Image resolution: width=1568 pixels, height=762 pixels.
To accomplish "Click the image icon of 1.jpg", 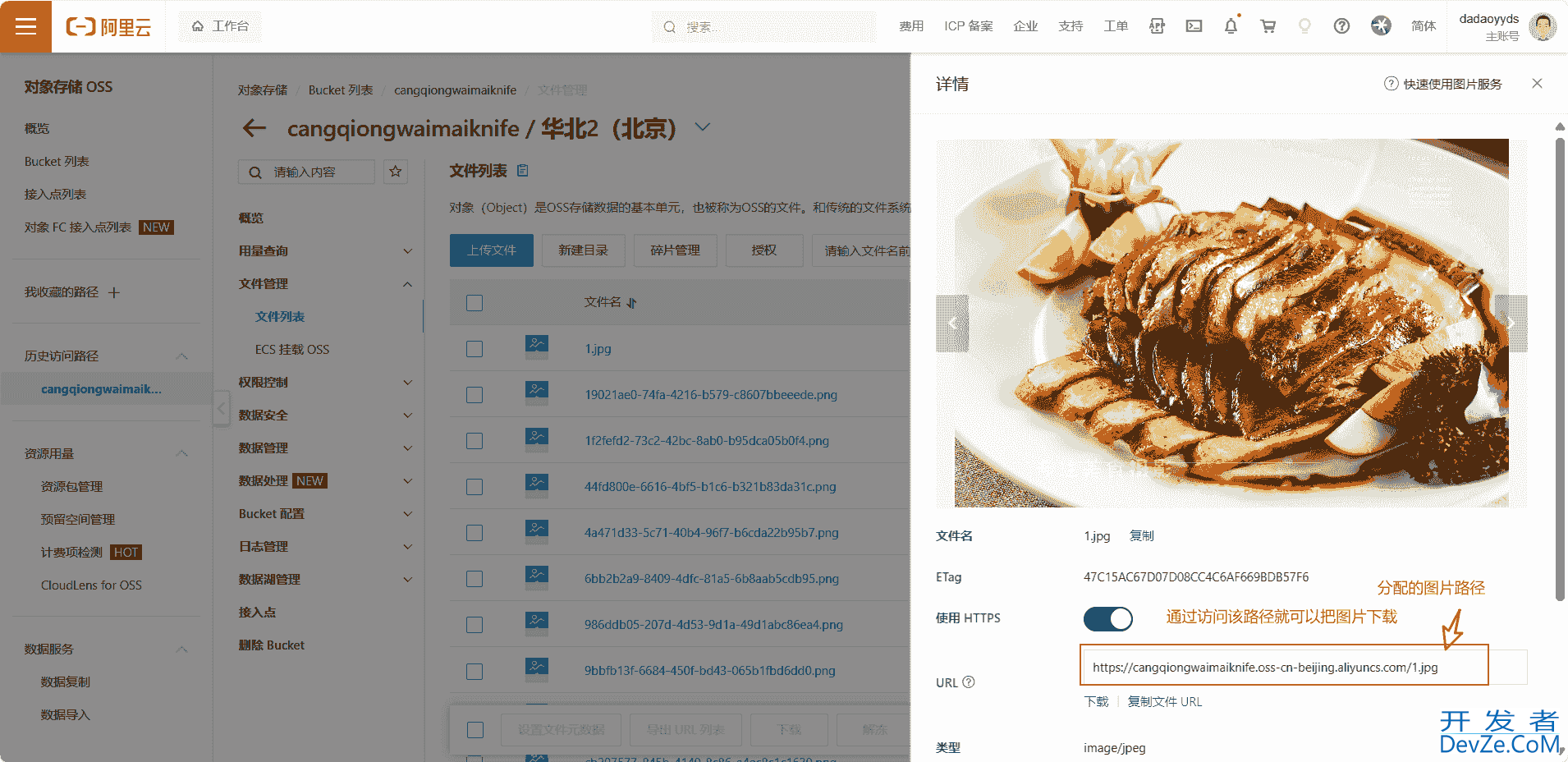I will pyautogui.click(x=537, y=347).
